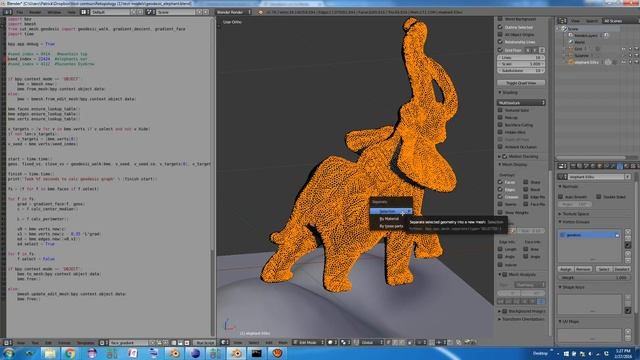Toggle the Outline Selected checkbox

point(500,27)
